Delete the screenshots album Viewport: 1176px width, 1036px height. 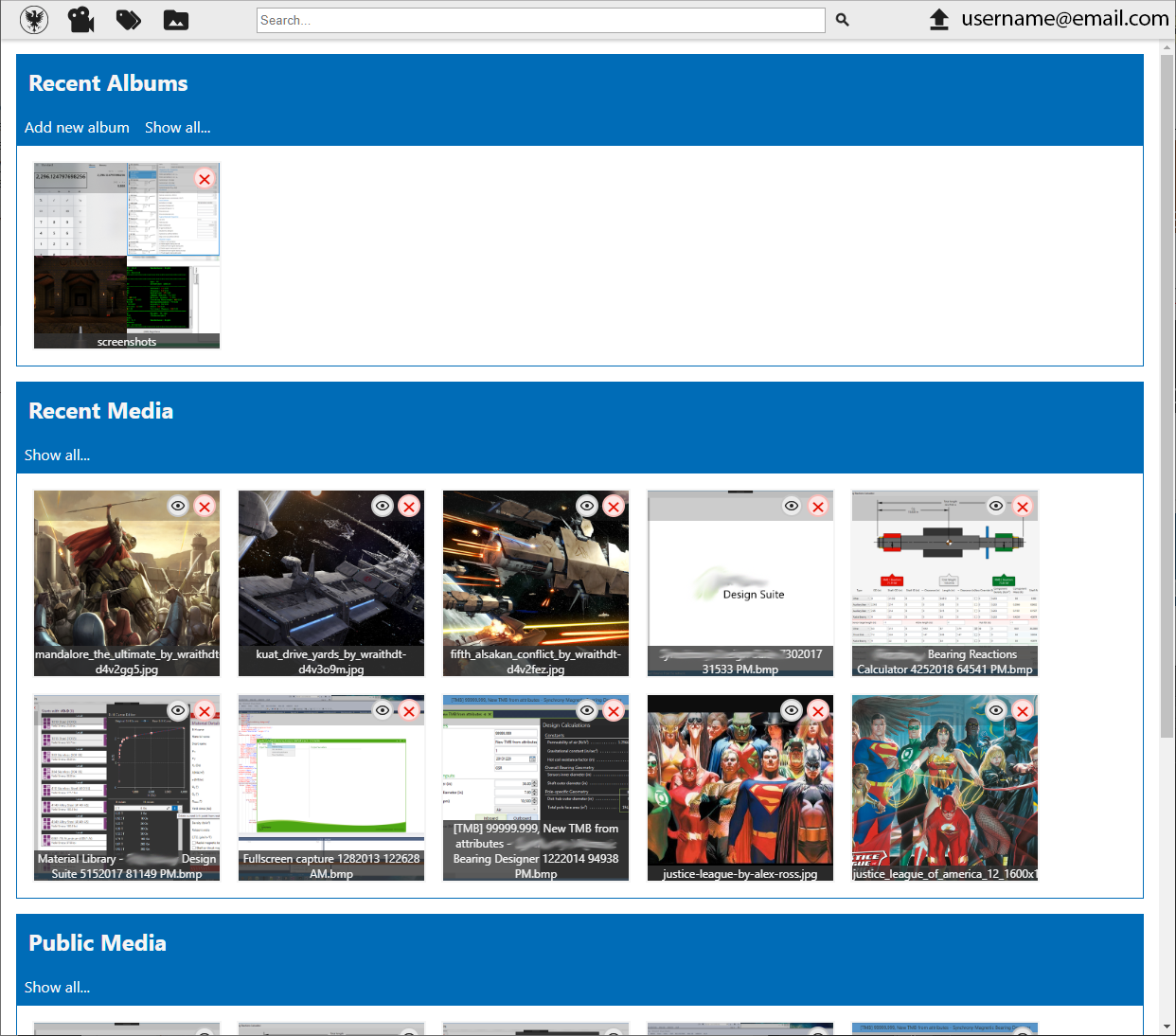coord(205,178)
